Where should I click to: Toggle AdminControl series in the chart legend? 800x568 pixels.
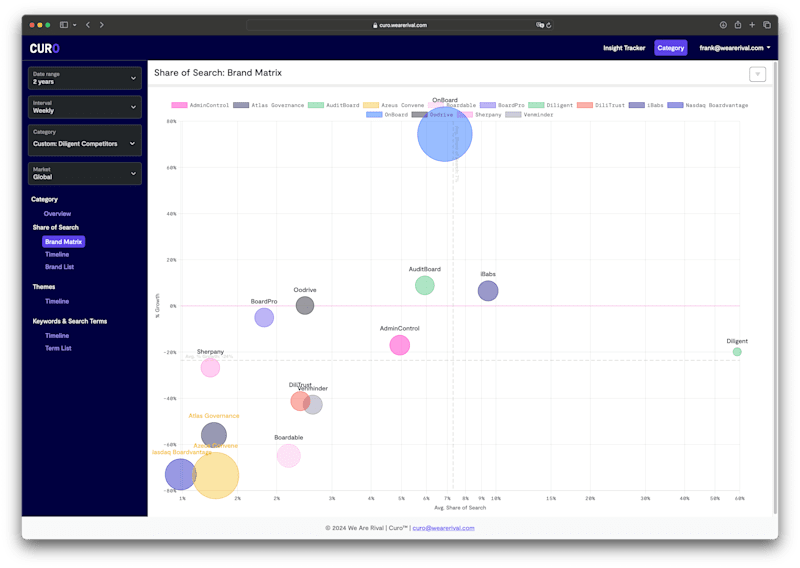(x=200, y=105)
